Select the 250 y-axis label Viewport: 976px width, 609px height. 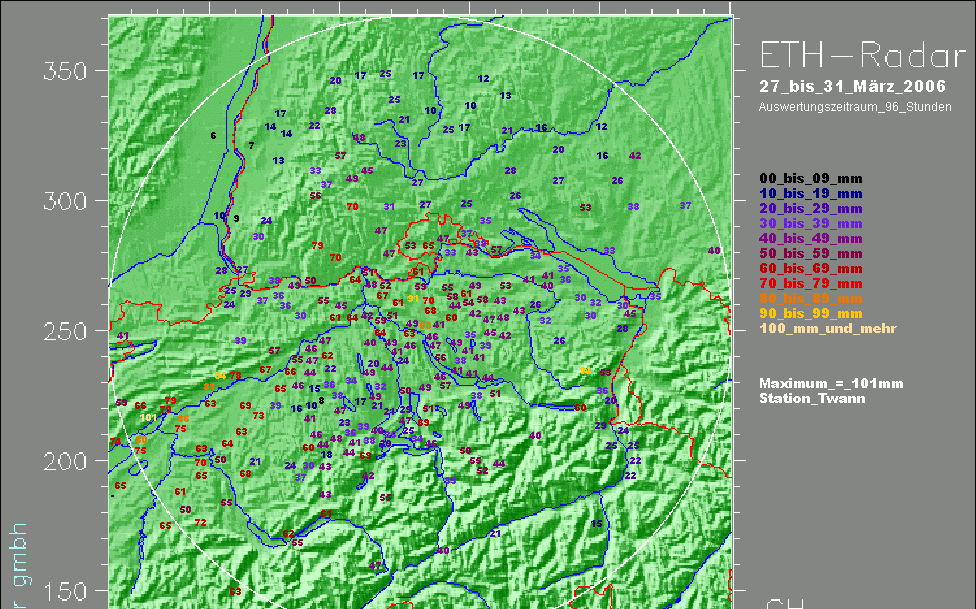(x=64, y=331)
